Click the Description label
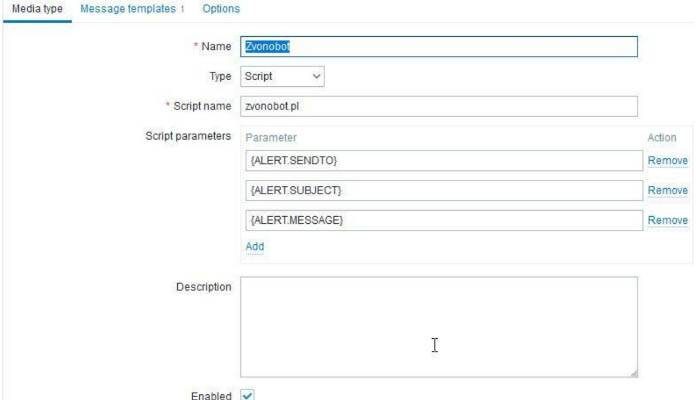 203,287
